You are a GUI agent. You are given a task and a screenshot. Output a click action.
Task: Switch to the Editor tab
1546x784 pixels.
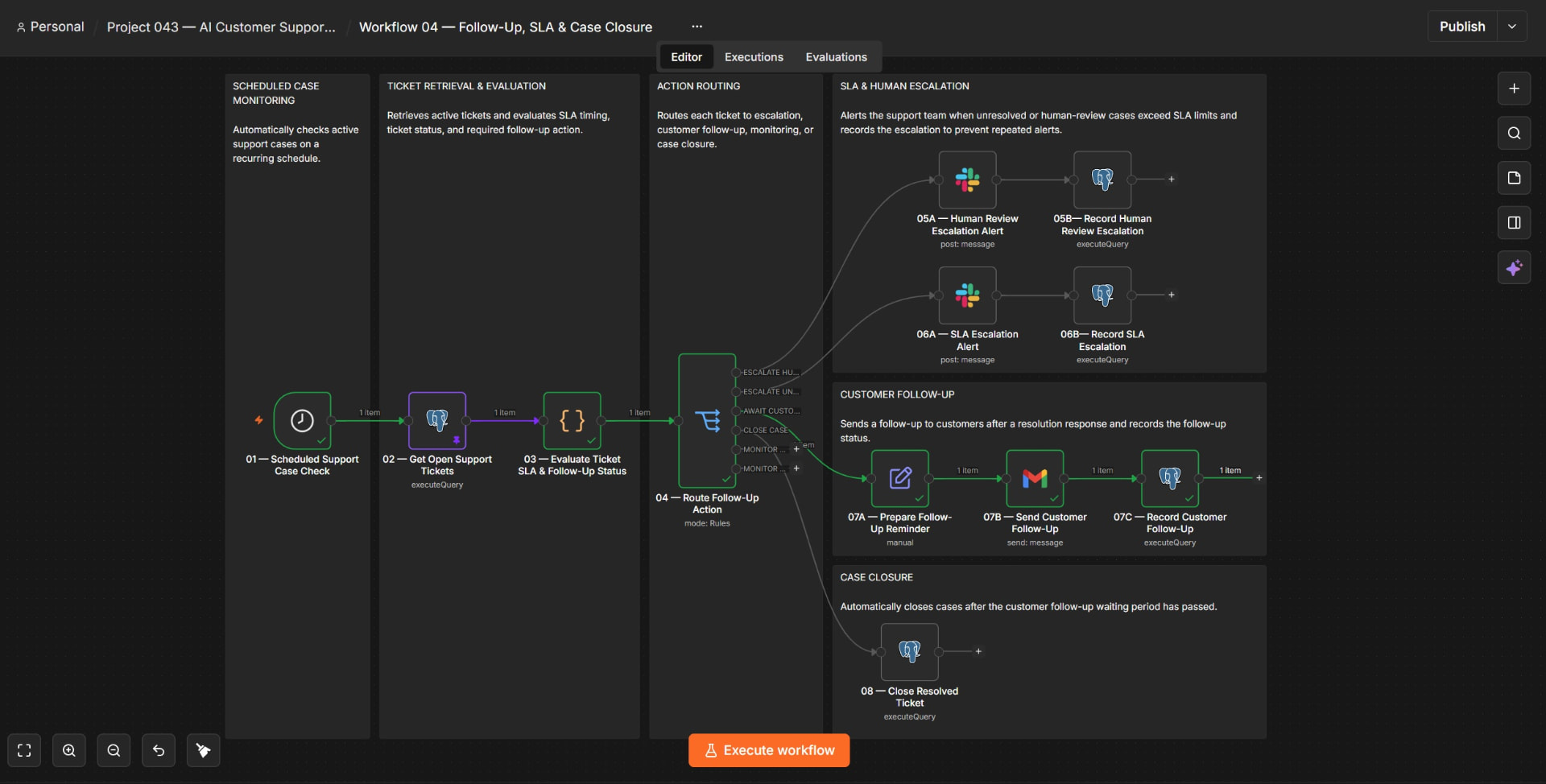point(686,57)
